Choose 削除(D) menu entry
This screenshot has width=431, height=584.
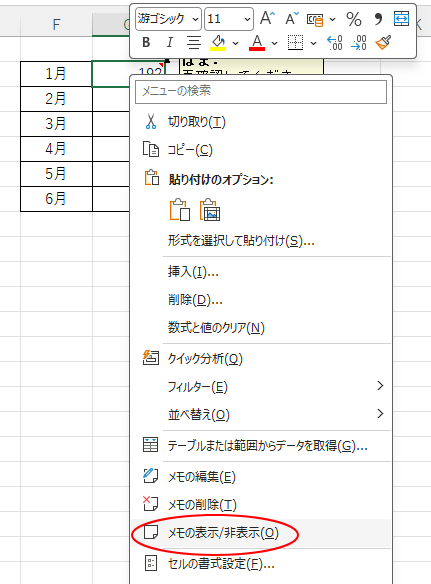pos(261,299)
